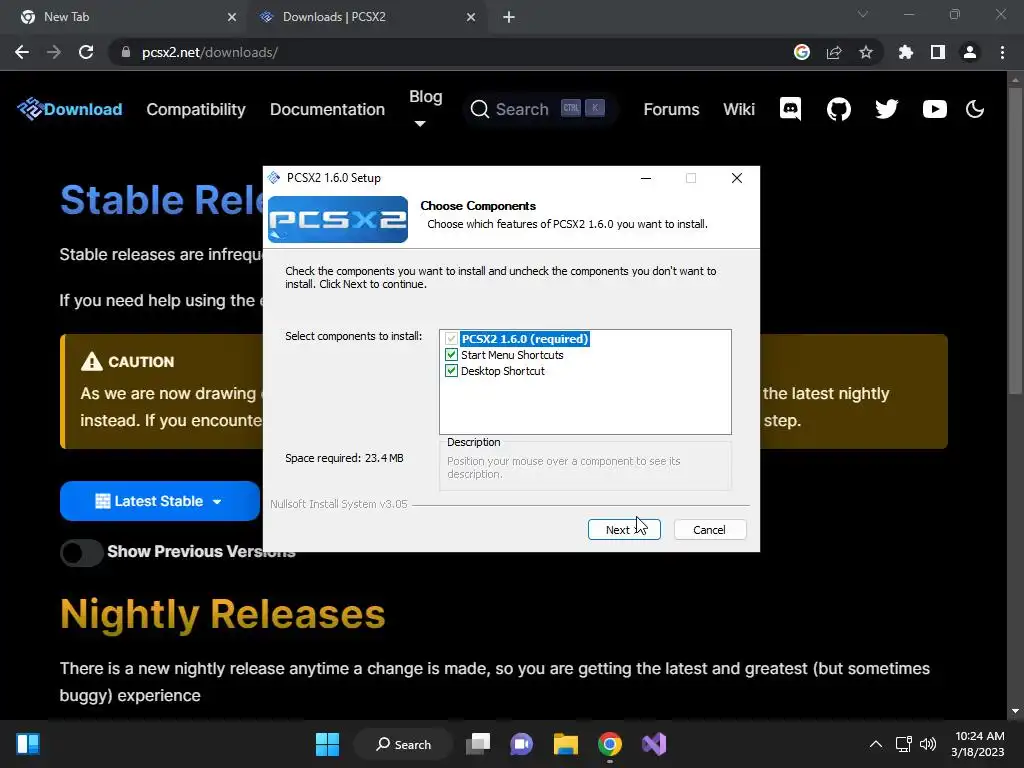
Task: Open the Latest Stable dropdown button
Action: [x=160, y=501]
